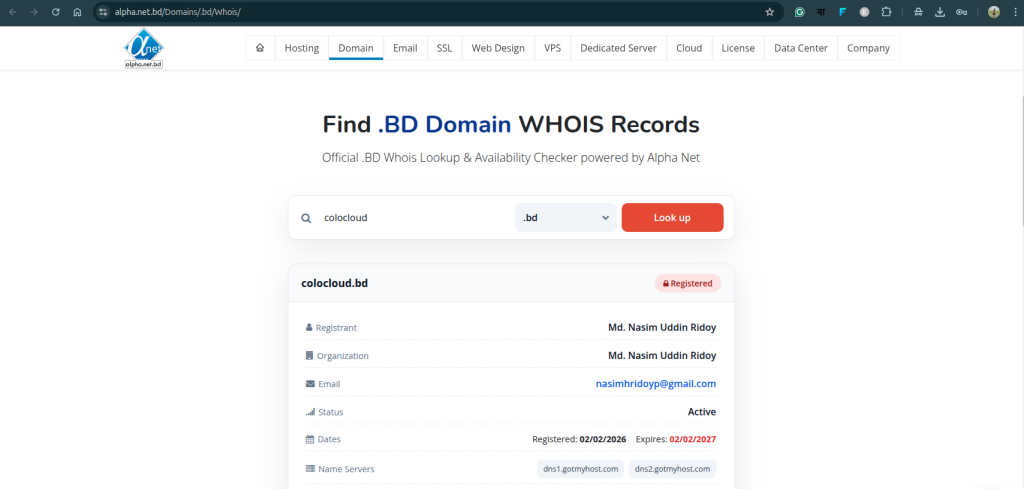Open the Grammarly extension icon
Image resolution: width=1024 pixels, height=489 pixels.
click(x=799, y=12)
